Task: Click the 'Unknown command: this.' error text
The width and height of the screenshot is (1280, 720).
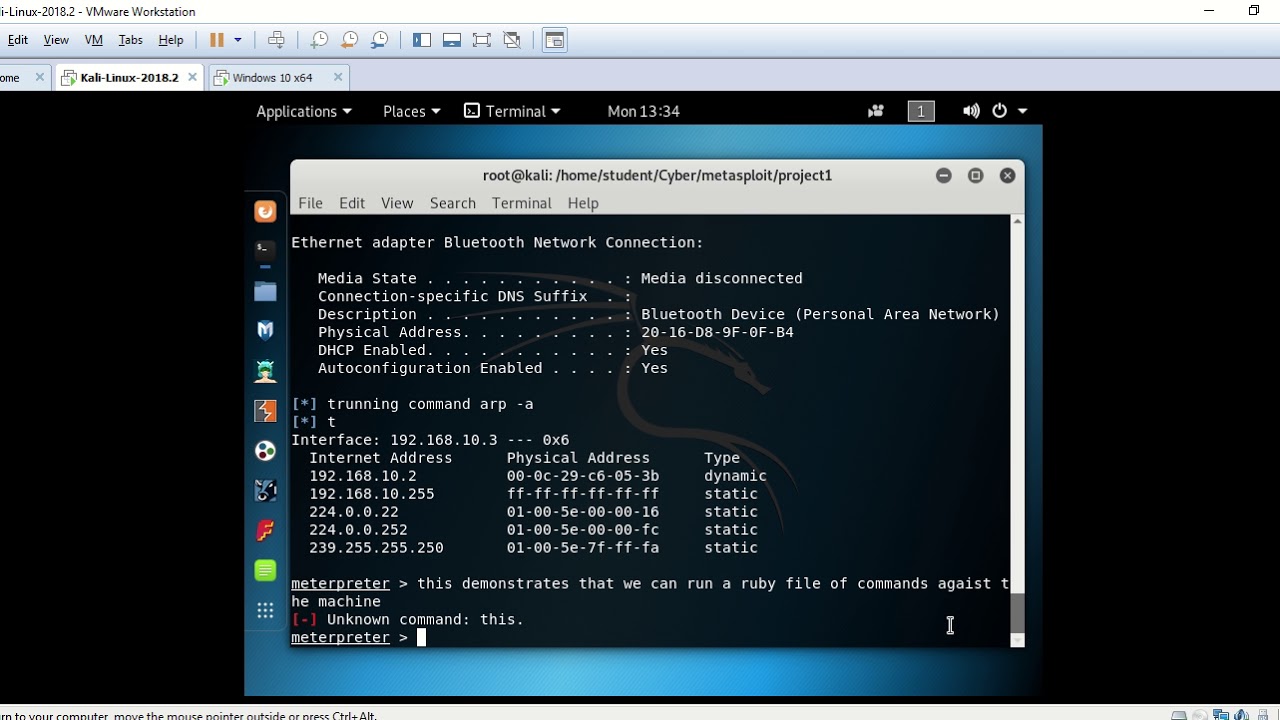Action: tap(425, 620)
